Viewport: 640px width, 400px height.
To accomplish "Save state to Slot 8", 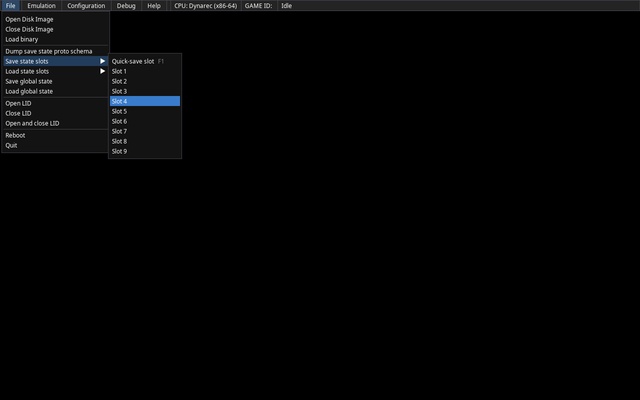I will click(x=145, y=141).
